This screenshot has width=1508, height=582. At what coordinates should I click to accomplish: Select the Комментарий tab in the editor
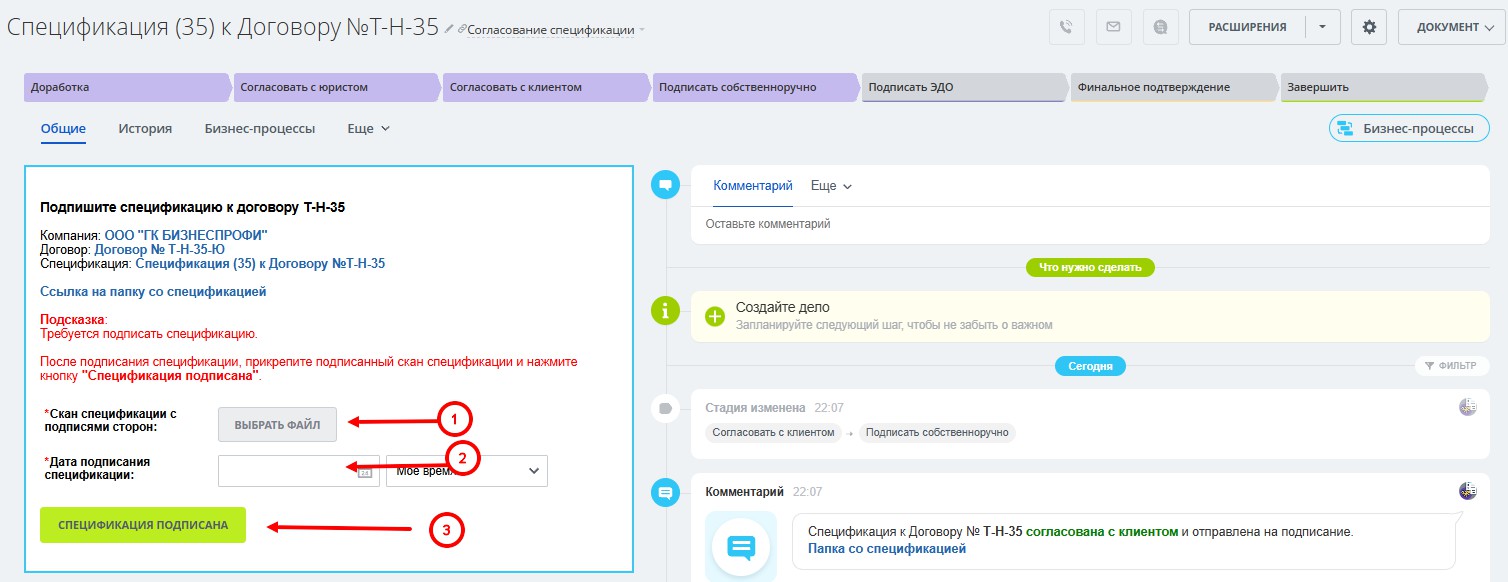point(753,186)
